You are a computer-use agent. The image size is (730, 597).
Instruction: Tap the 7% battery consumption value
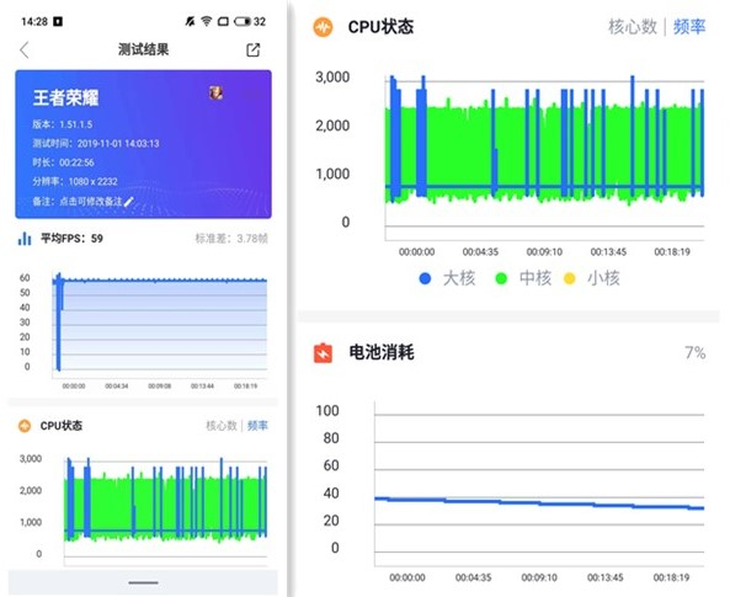point(695,353)
